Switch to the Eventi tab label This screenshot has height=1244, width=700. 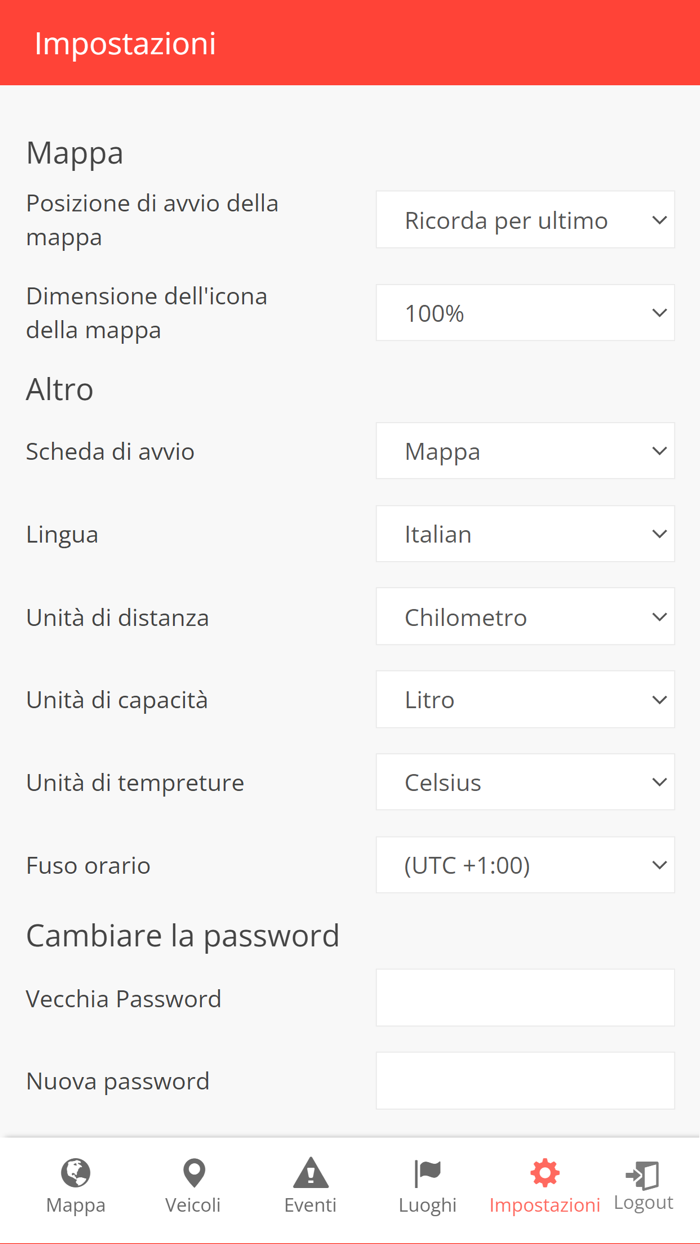[x=310, y=1205]
